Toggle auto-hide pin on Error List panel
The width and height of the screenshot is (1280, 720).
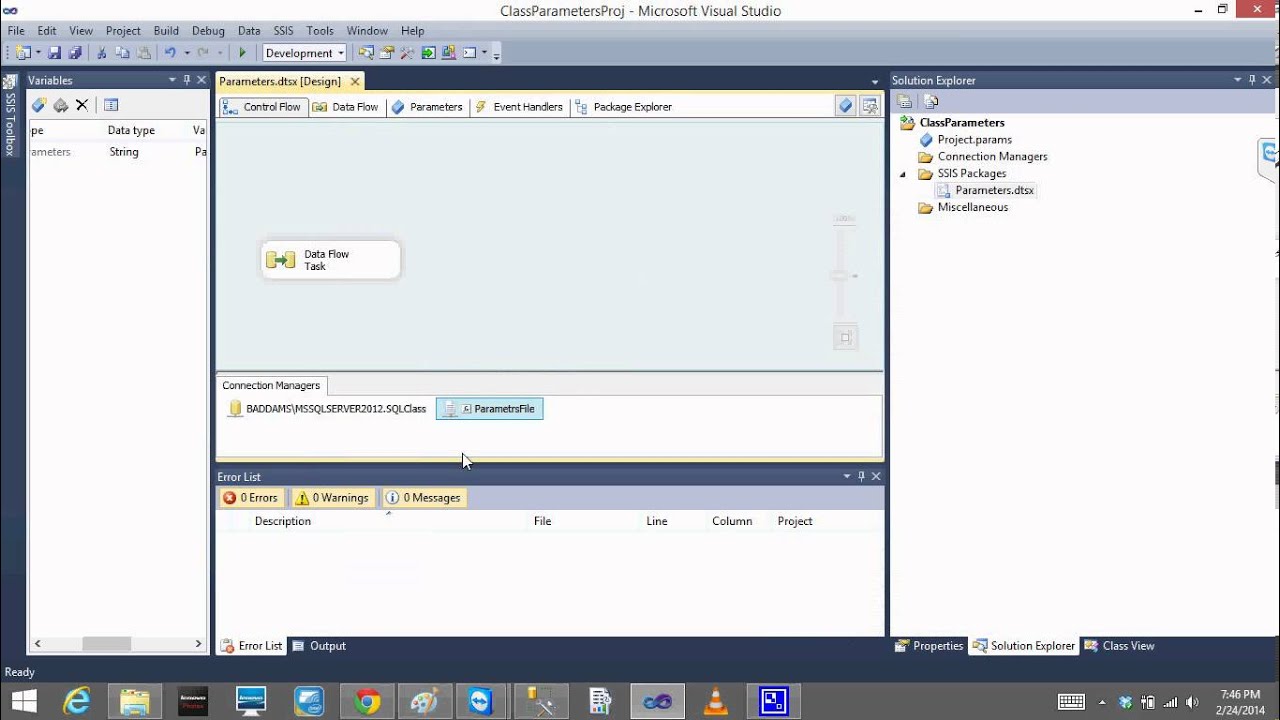pos(861,477)
